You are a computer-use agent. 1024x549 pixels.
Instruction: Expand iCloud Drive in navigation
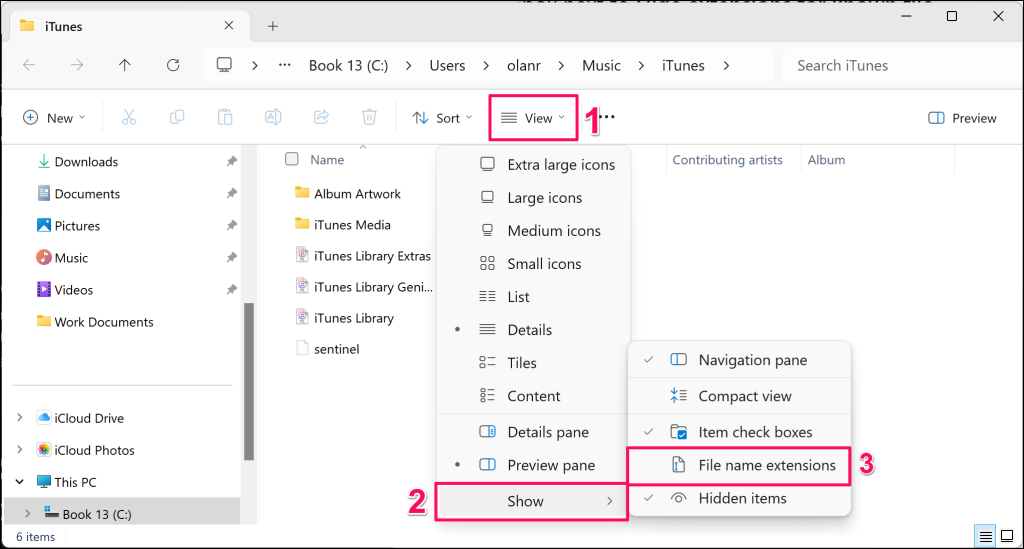pos(20,418)
